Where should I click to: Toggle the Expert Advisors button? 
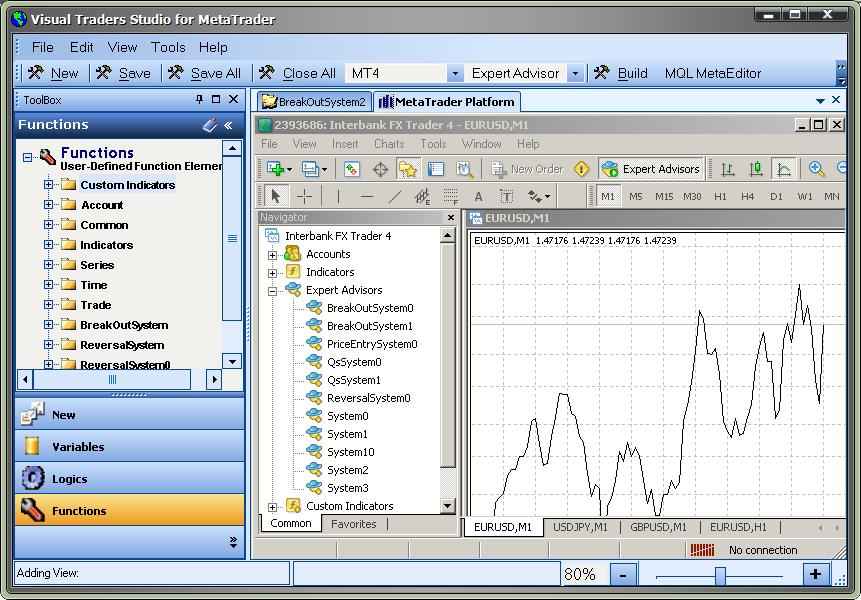coord(651,169)
